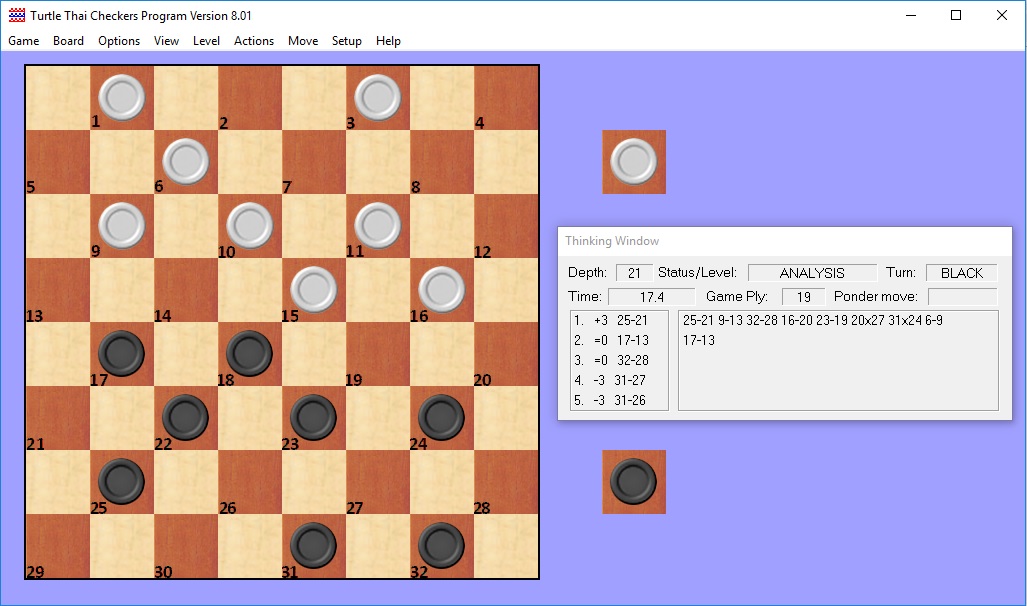Open the Game menu
Screen dimensions: 1027x606
click(23, 41)
